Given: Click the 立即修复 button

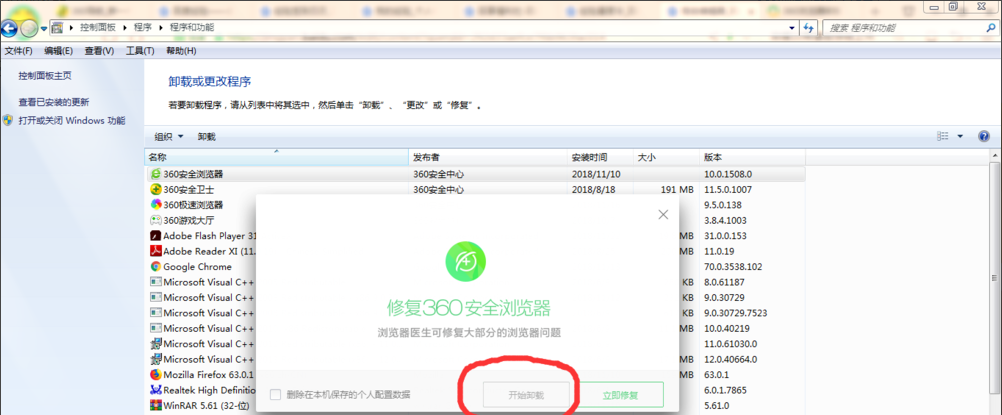Looking at the screenshot, I should (x=620, y=395).
